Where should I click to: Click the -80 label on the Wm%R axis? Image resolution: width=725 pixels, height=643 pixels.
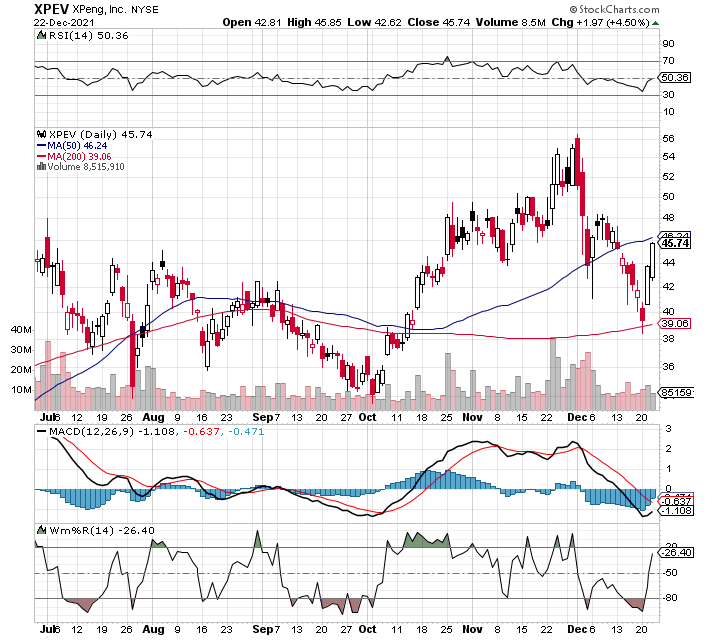coord(670,598)
